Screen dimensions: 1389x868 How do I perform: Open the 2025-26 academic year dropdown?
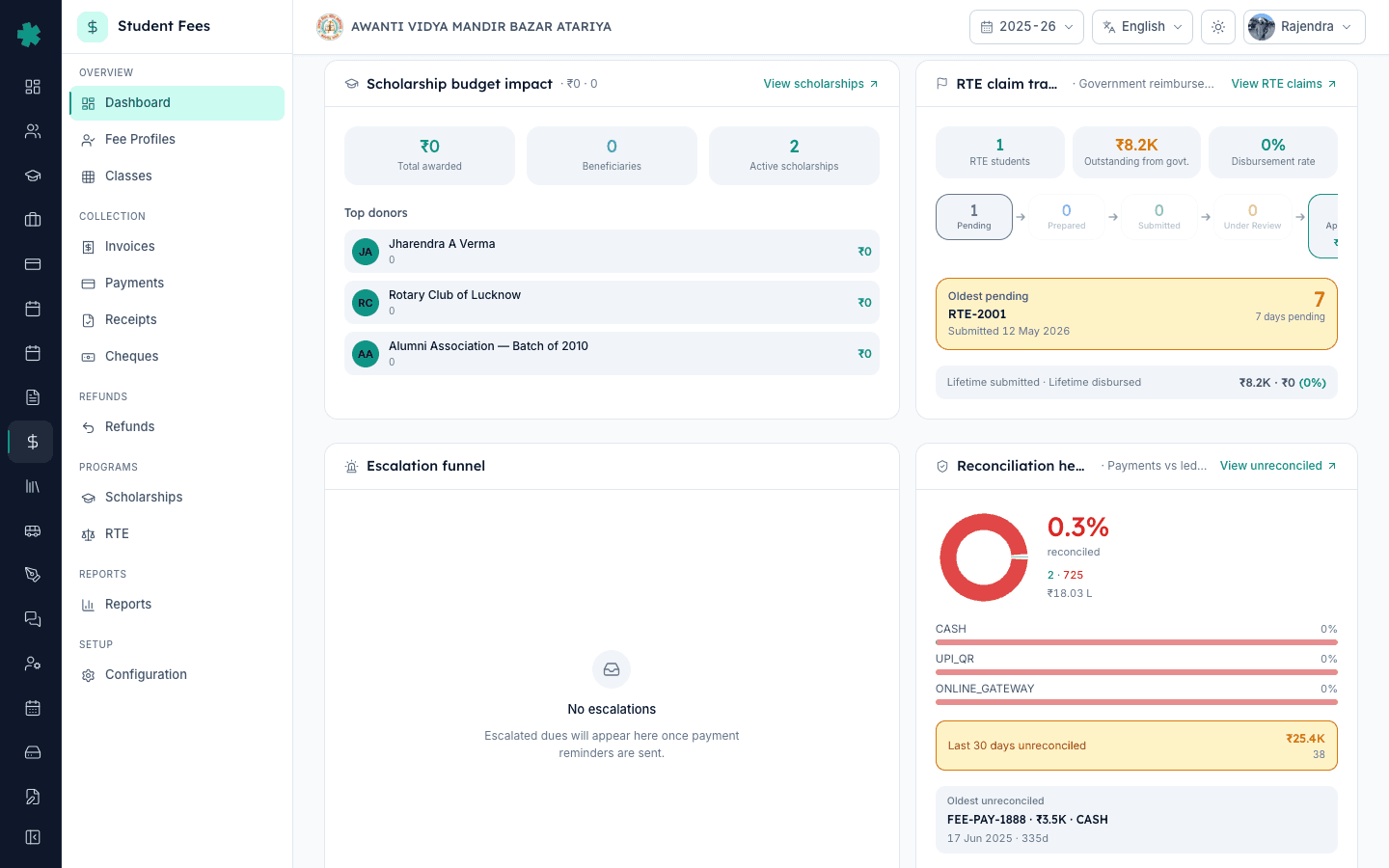click(1026, 27)
